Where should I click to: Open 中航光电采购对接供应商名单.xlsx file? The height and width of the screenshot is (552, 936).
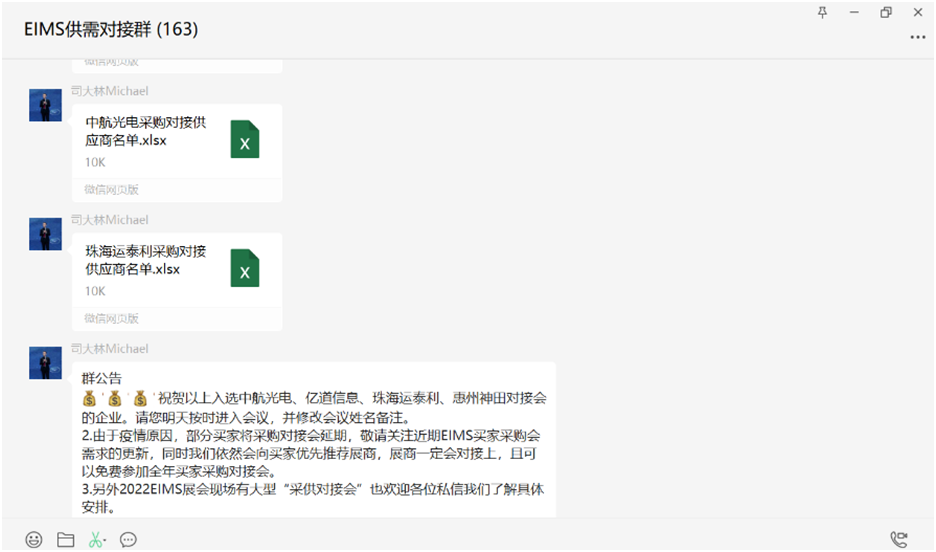(x=177, y=153)
